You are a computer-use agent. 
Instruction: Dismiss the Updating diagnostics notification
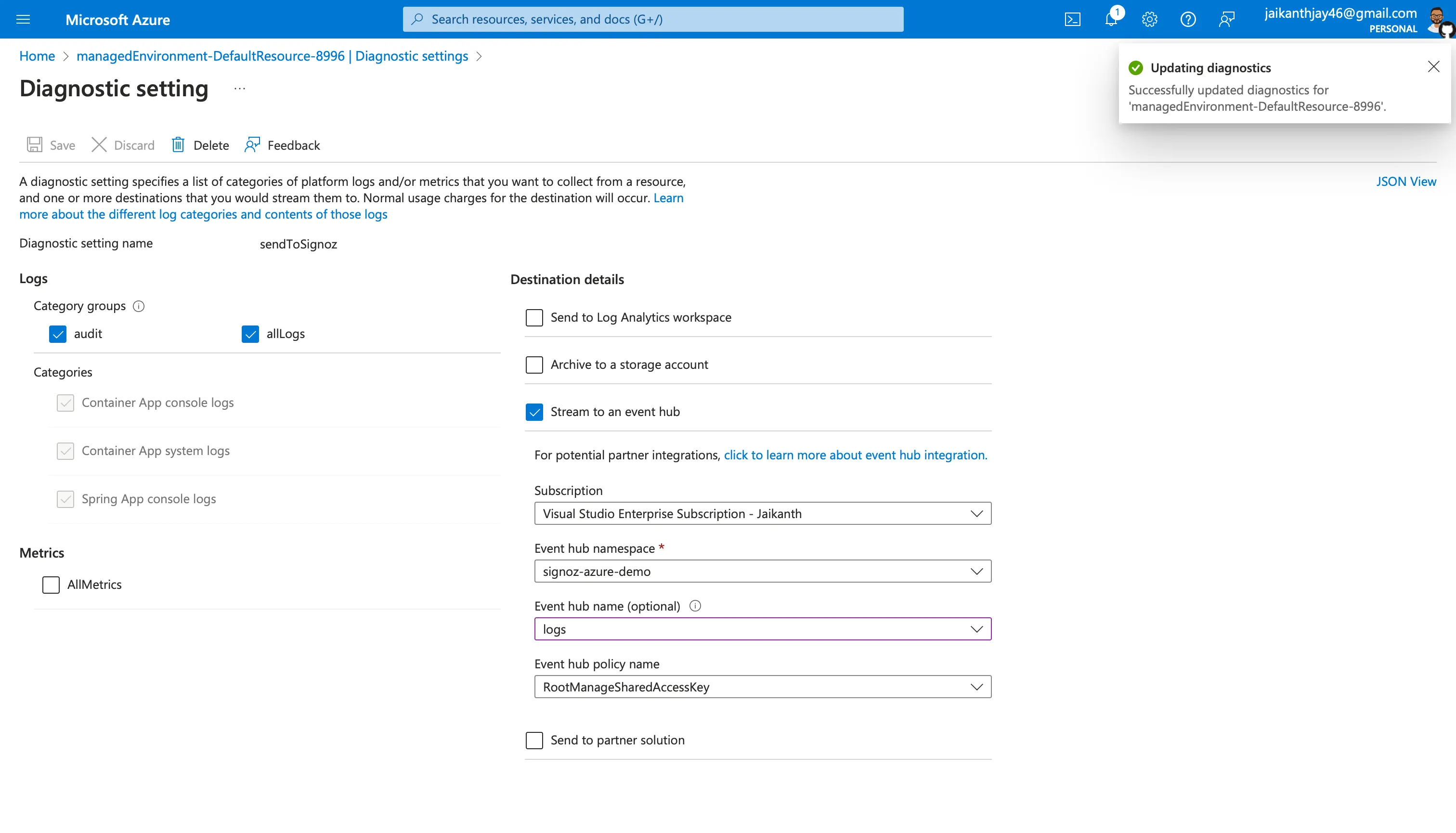click(x=1433, y=67)
